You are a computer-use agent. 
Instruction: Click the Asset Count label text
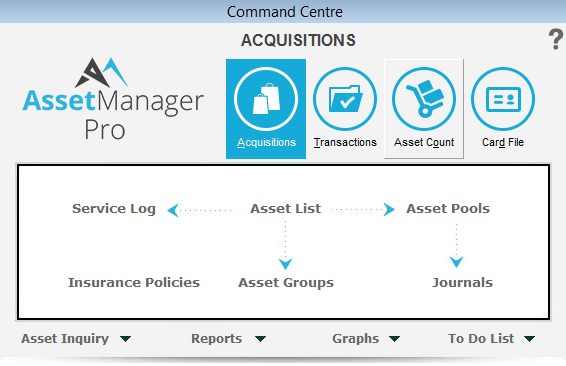[424, 143]
